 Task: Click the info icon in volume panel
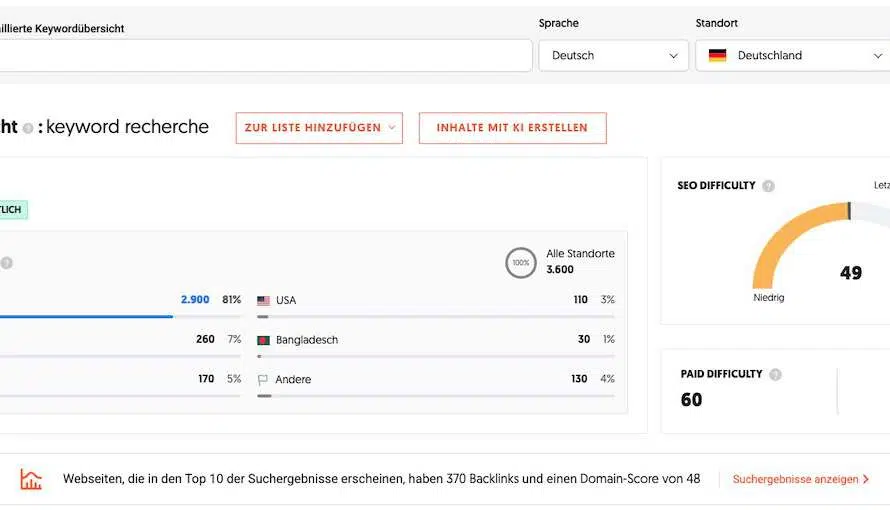point(6,263)
